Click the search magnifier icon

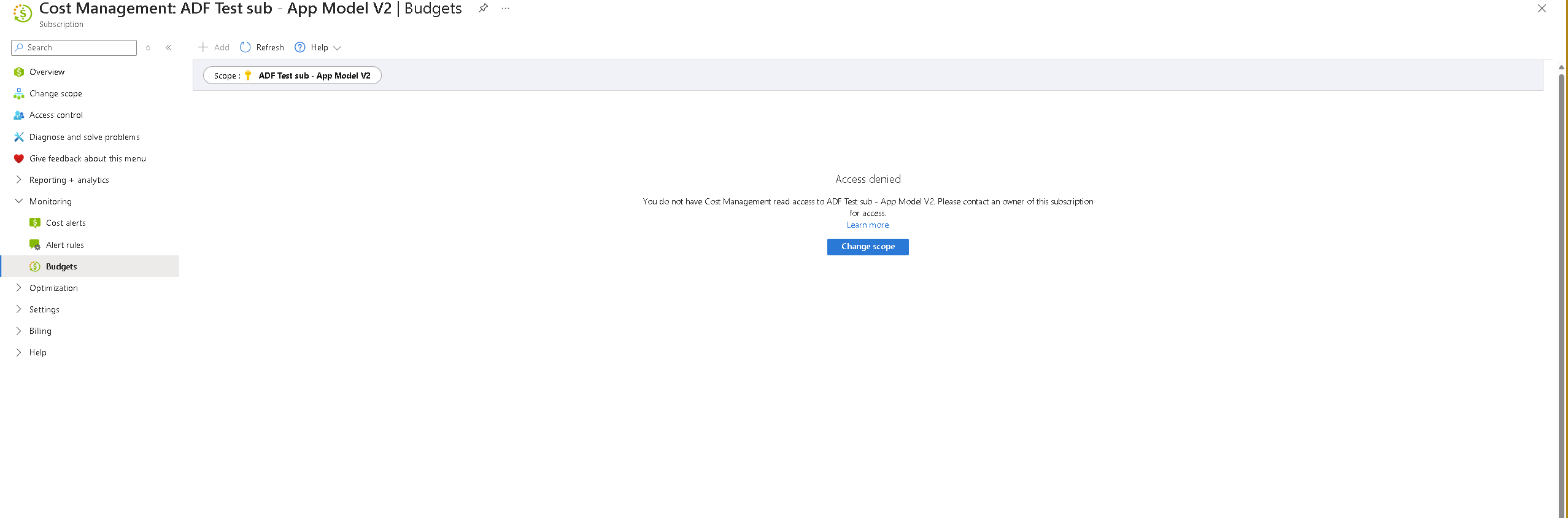click(x=20, y=47)
